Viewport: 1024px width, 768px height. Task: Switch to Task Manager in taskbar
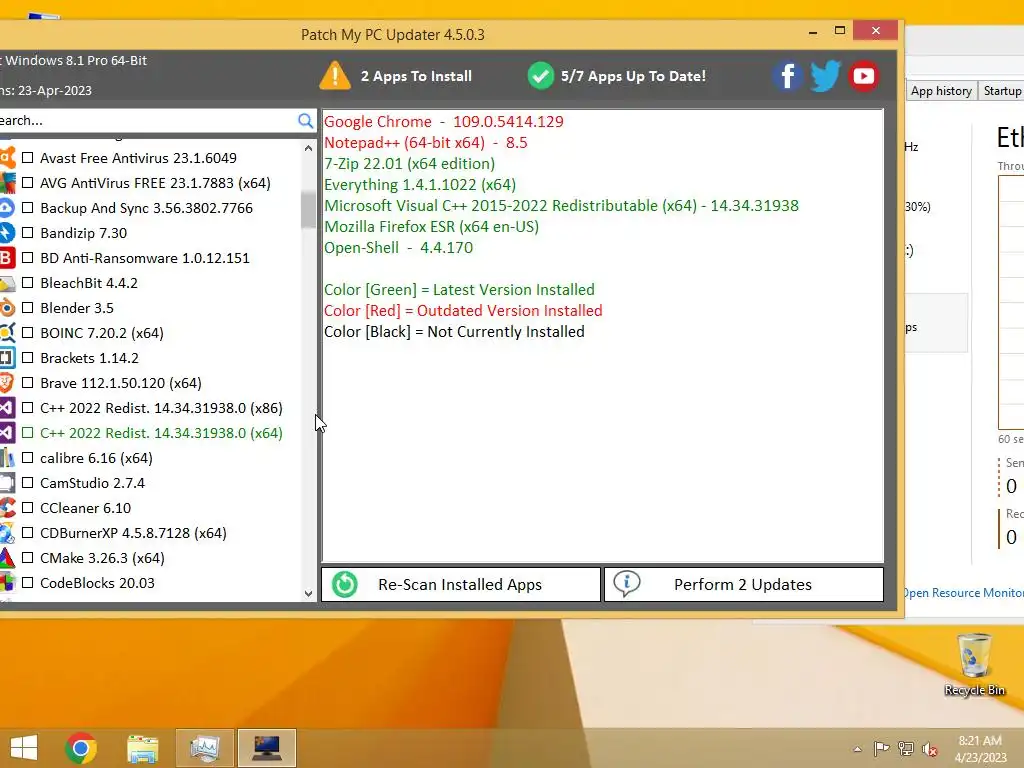(205, 748)
